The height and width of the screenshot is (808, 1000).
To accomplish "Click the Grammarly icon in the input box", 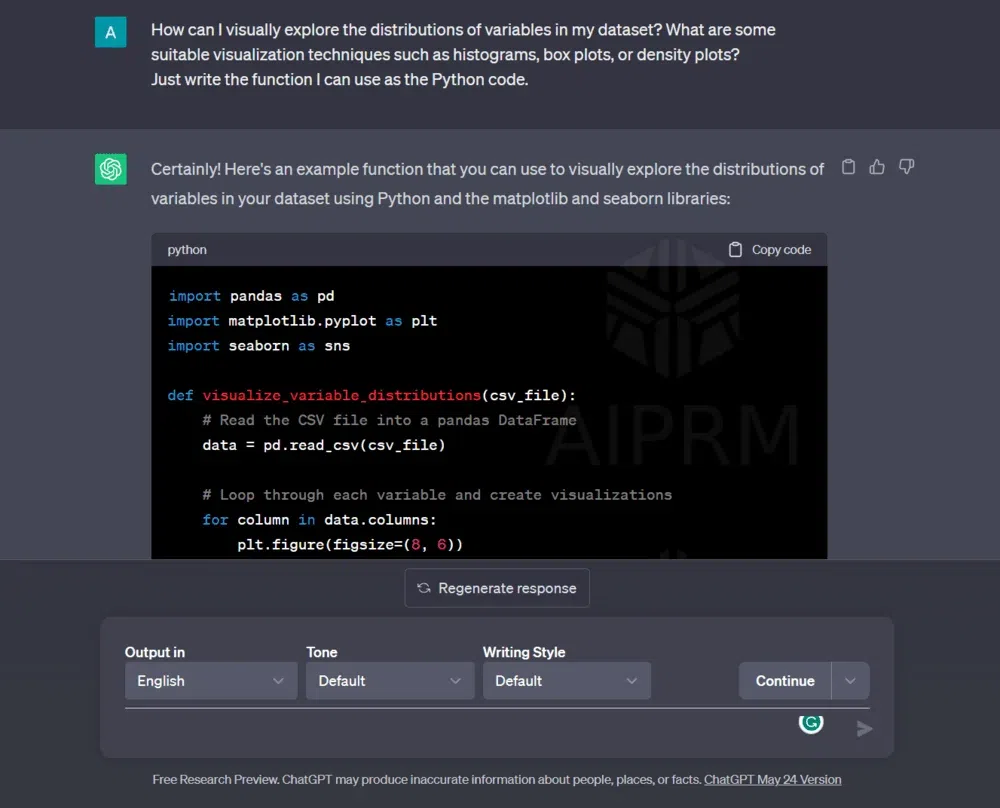I will [x=810, y=722].
